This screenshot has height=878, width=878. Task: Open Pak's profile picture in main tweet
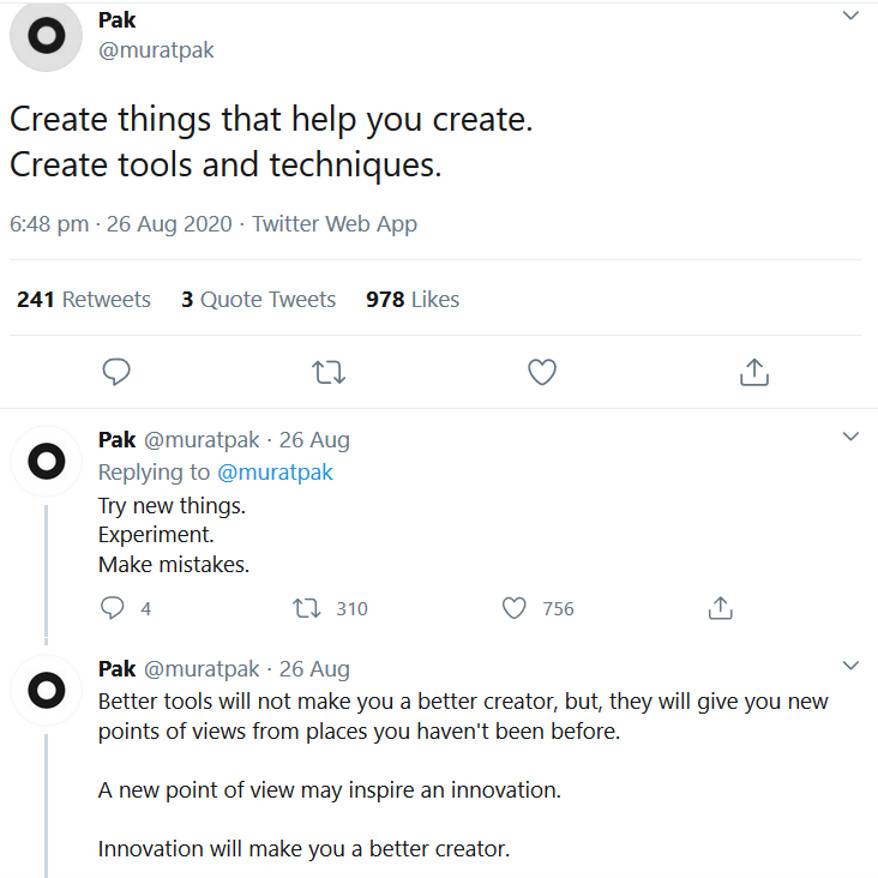click(44, 37)
